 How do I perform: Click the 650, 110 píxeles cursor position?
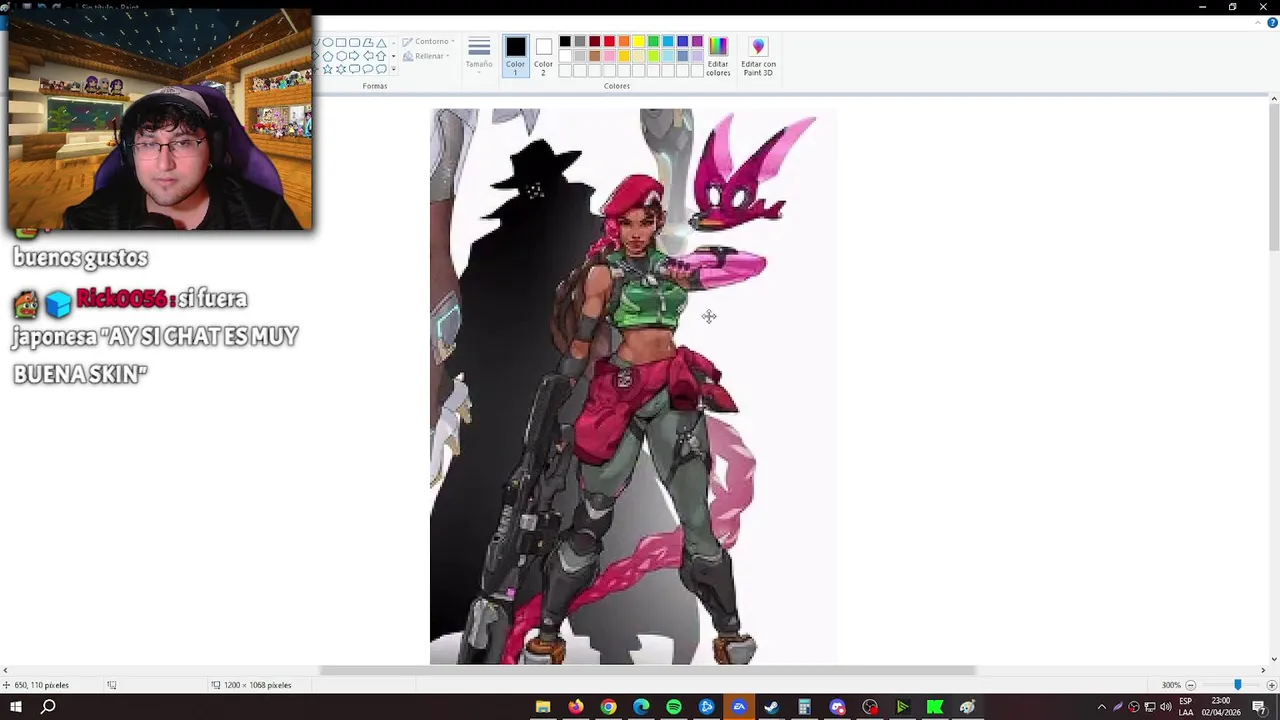tap(42, 685)
